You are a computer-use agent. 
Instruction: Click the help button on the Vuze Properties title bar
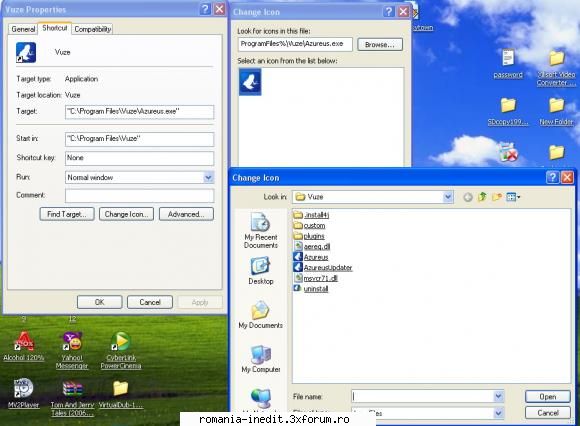205,9
